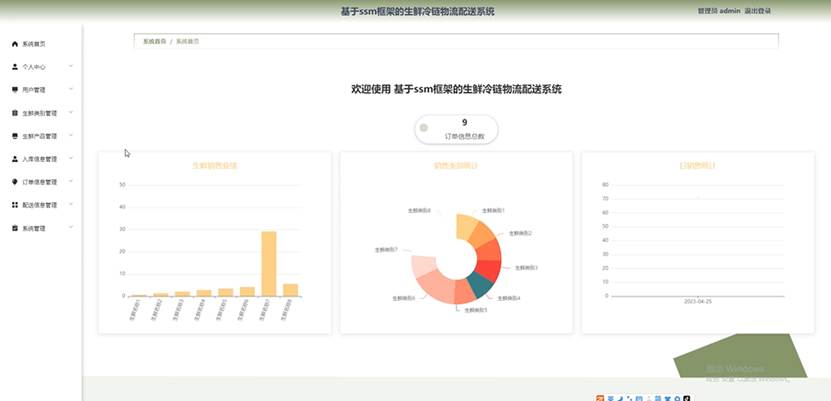Click the 生鲜类别8 donut label
The image size is (831, 401).
pos(419,210)
